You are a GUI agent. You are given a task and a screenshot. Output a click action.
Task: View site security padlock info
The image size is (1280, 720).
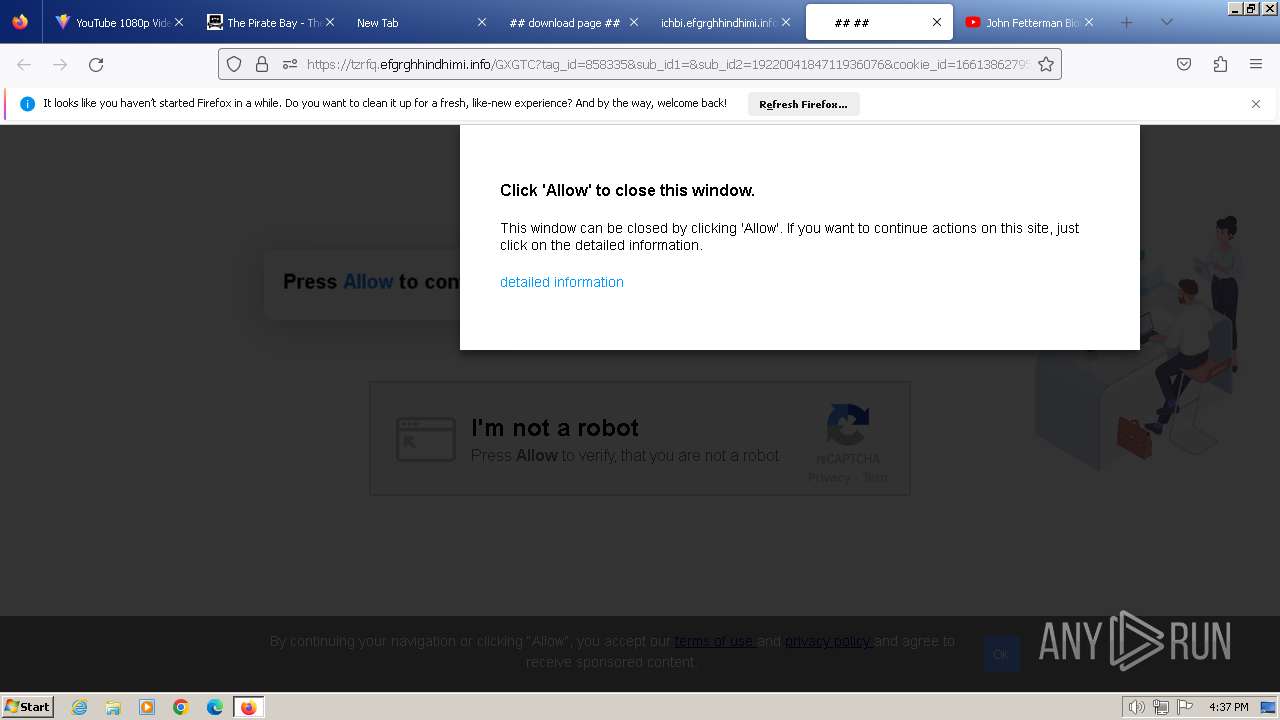(x=262, y=64)
